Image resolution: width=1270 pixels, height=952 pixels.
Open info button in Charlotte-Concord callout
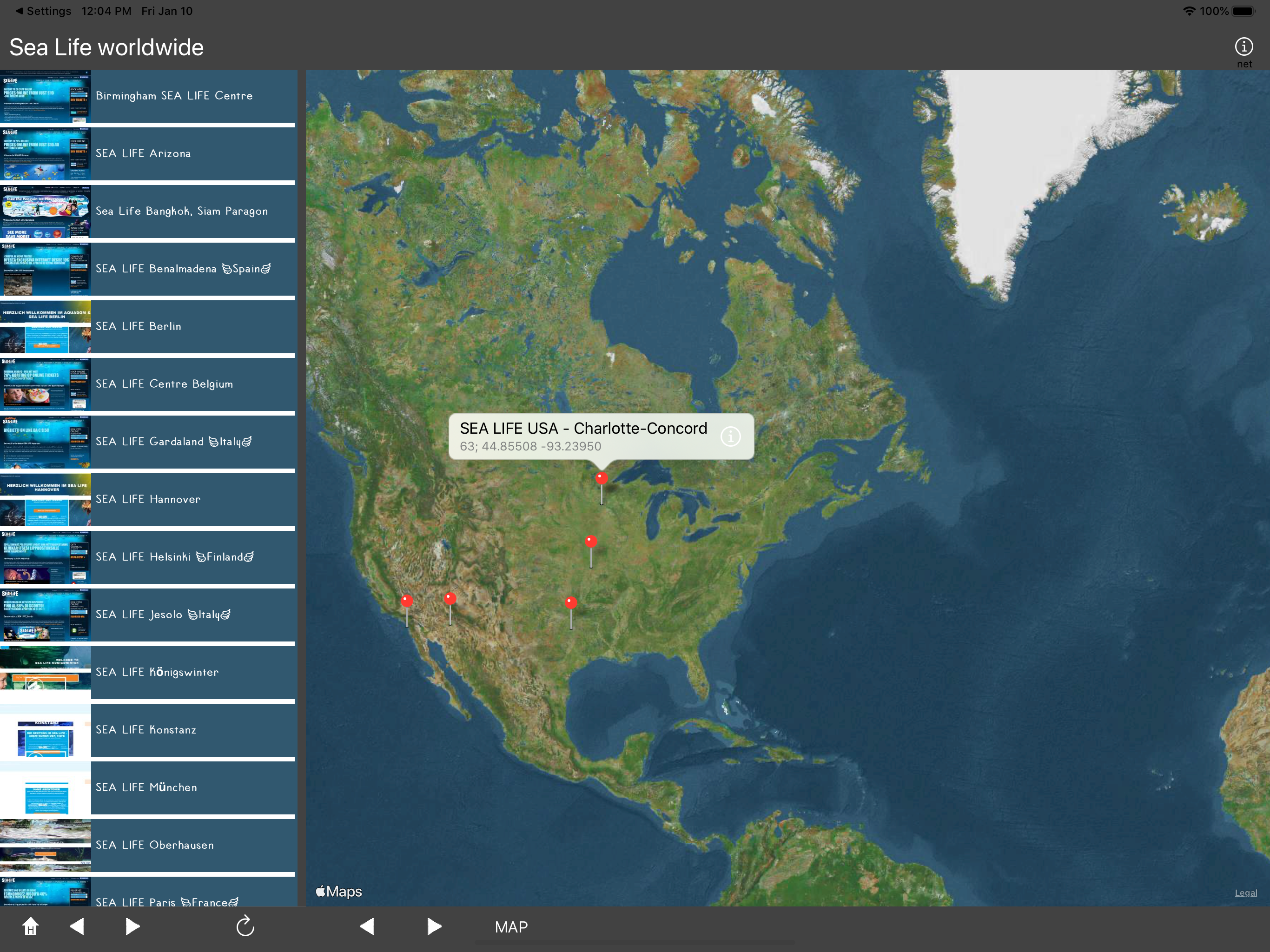click(730, 436)
